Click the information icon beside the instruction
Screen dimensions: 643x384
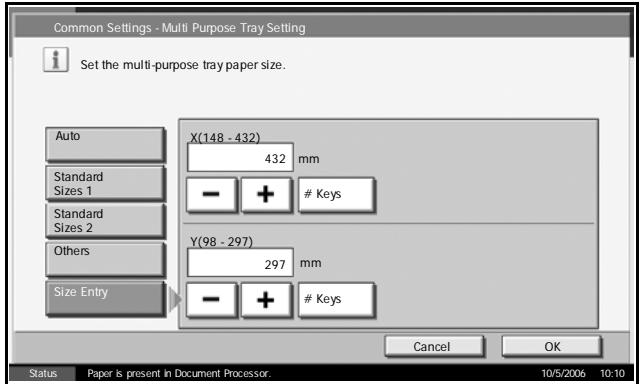pos(56,59)
